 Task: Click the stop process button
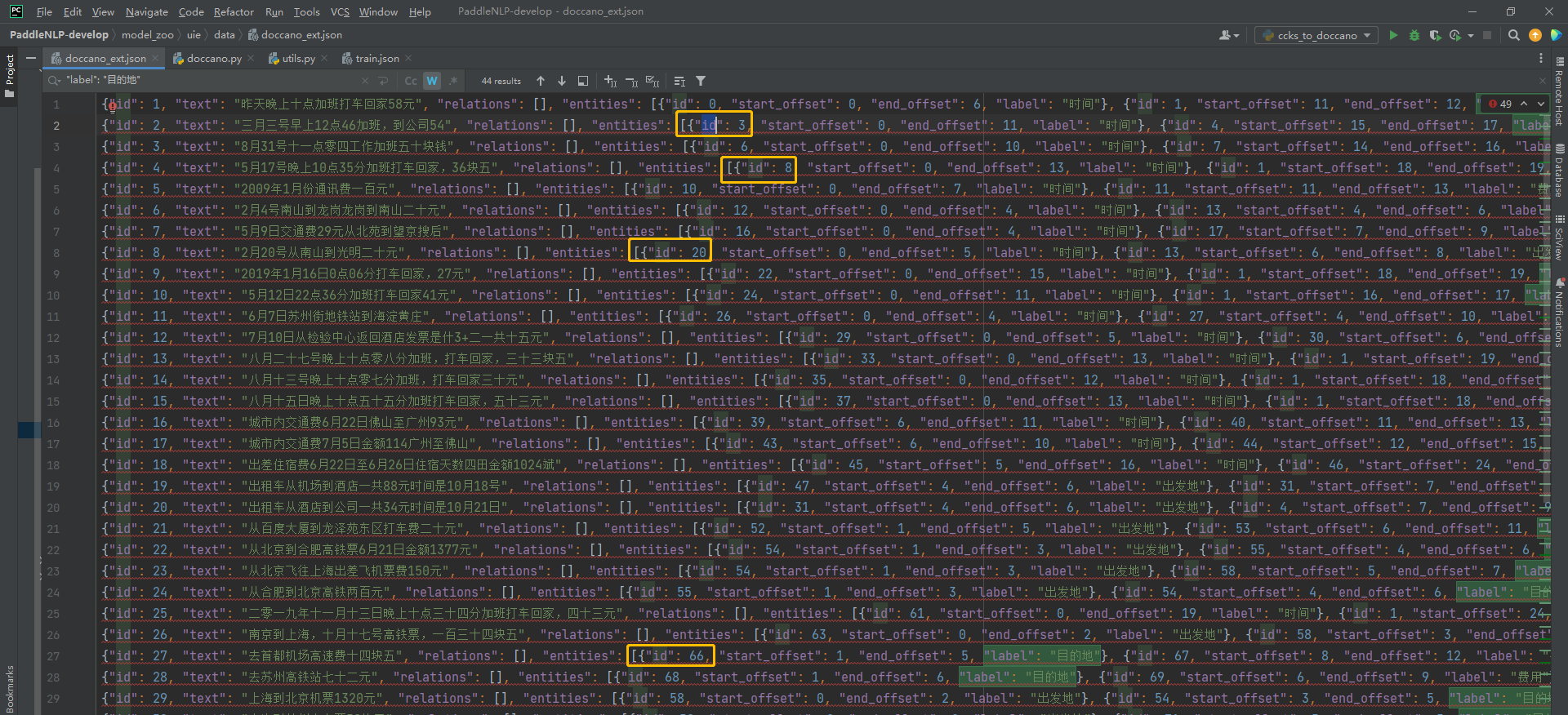tap(1487, 35)
